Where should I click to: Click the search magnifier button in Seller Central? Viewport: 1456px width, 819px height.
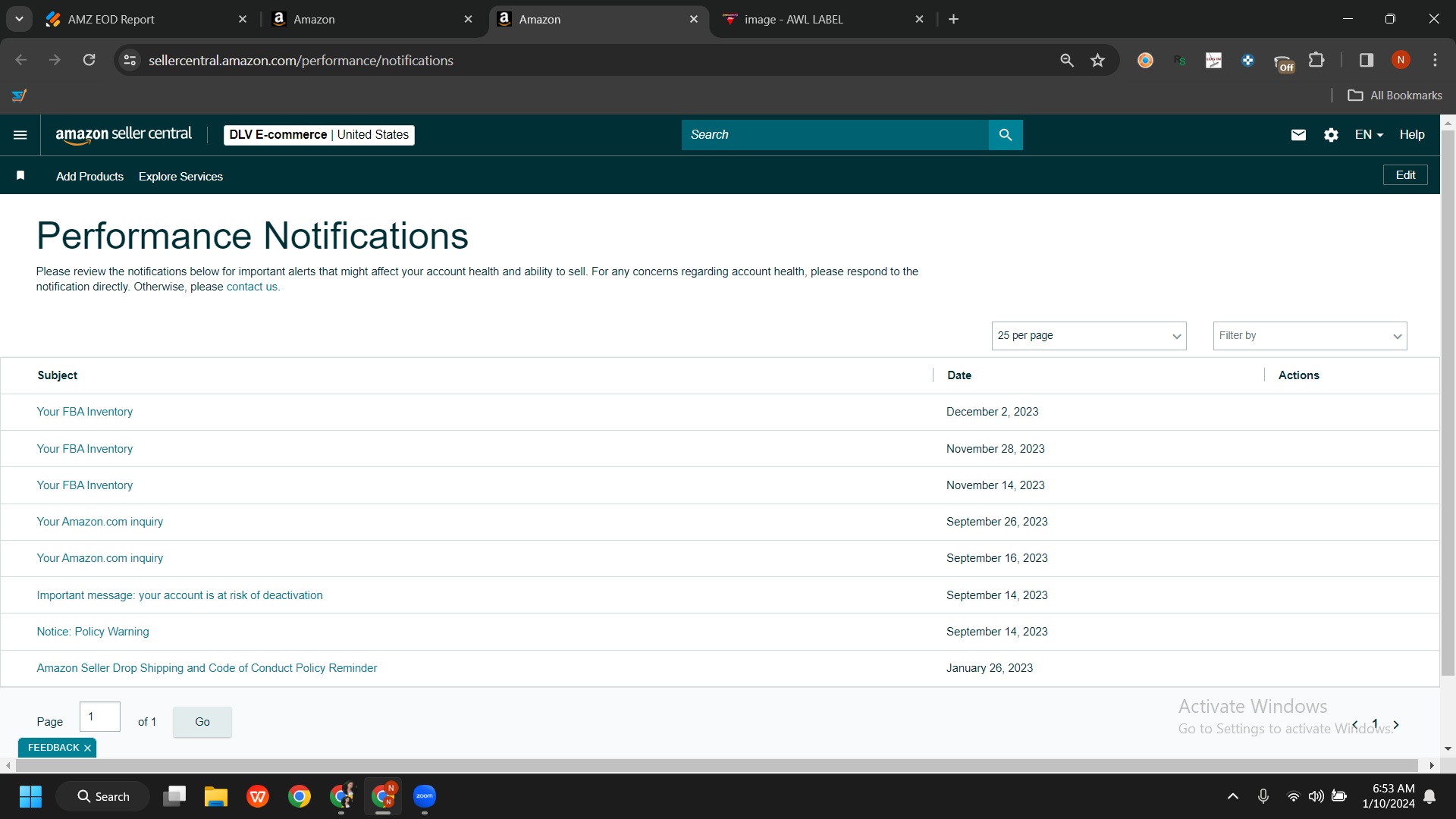point(1006,135)
